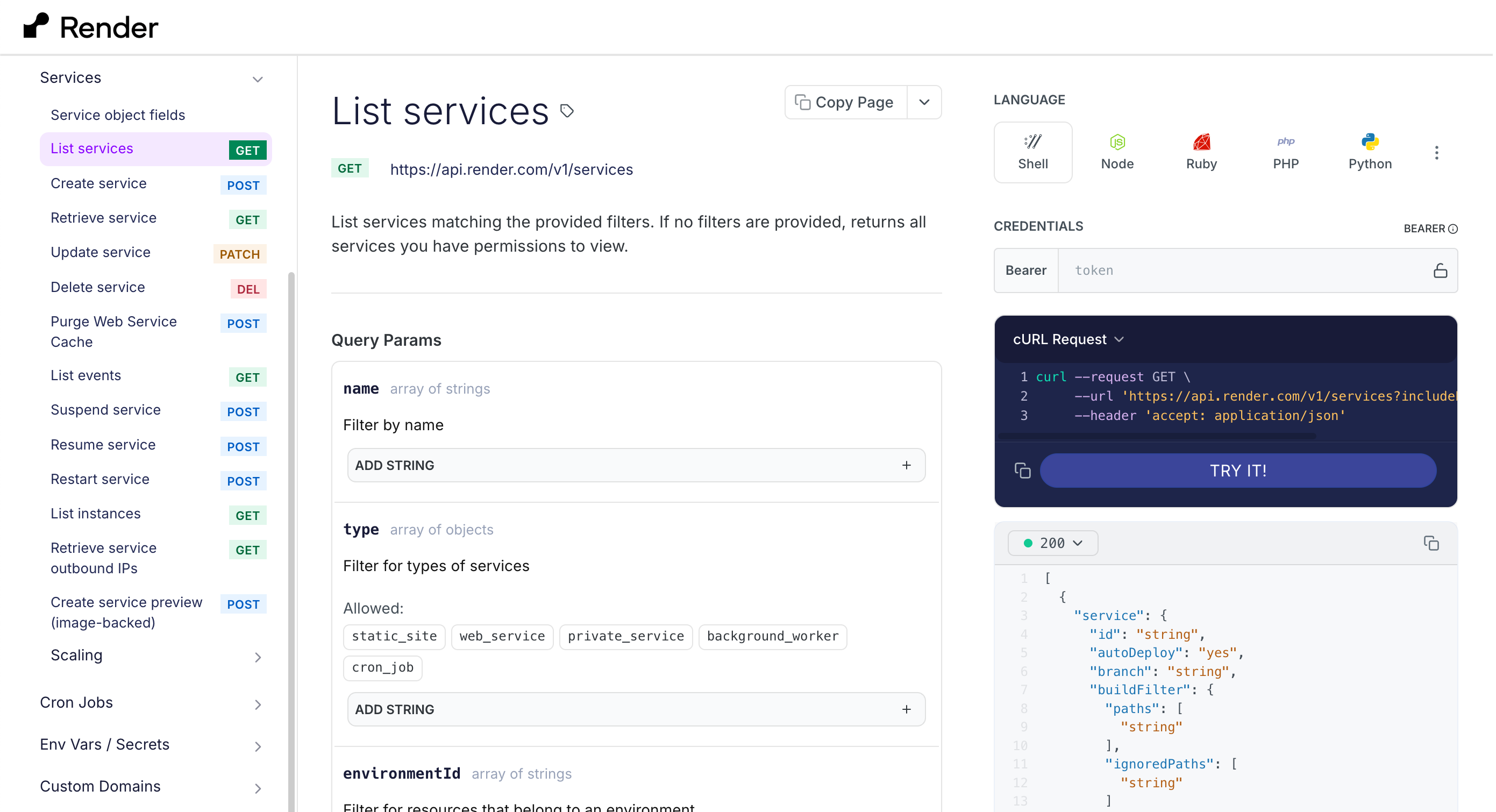Open Create service sidebar item
The height and width of the screenshot is (812, 1496).
155,184
